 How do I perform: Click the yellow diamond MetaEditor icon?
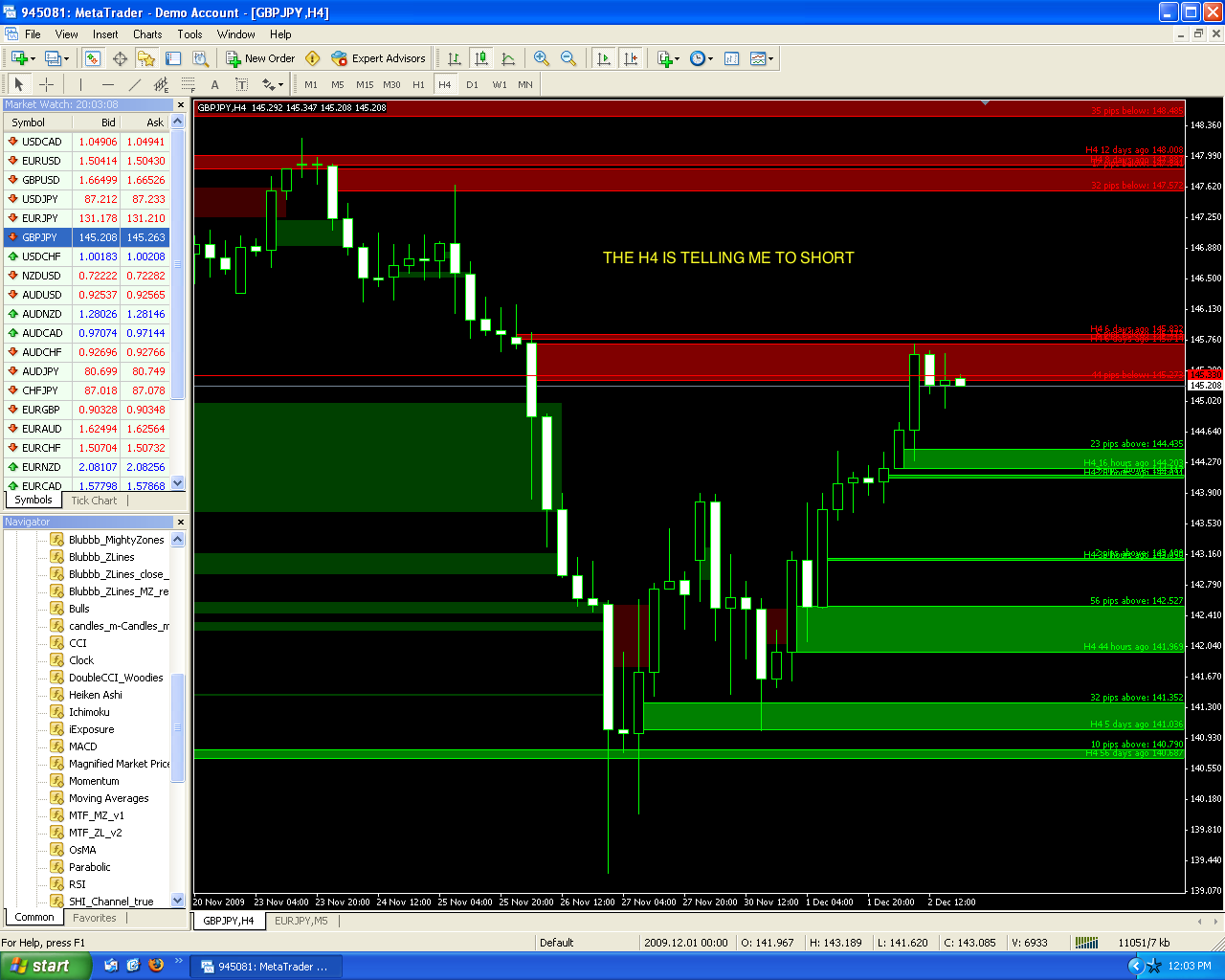(312, 58)
